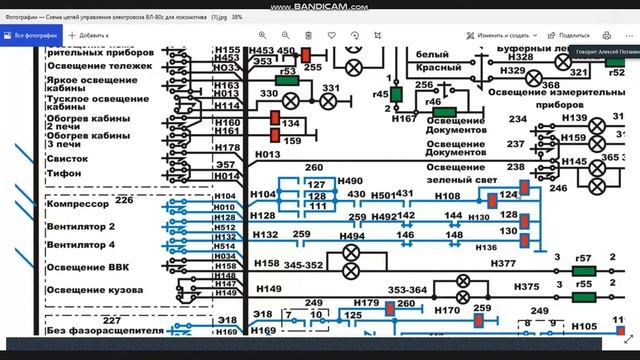
Task: Click the H375 wire label
Action: [x=527, y=287]
